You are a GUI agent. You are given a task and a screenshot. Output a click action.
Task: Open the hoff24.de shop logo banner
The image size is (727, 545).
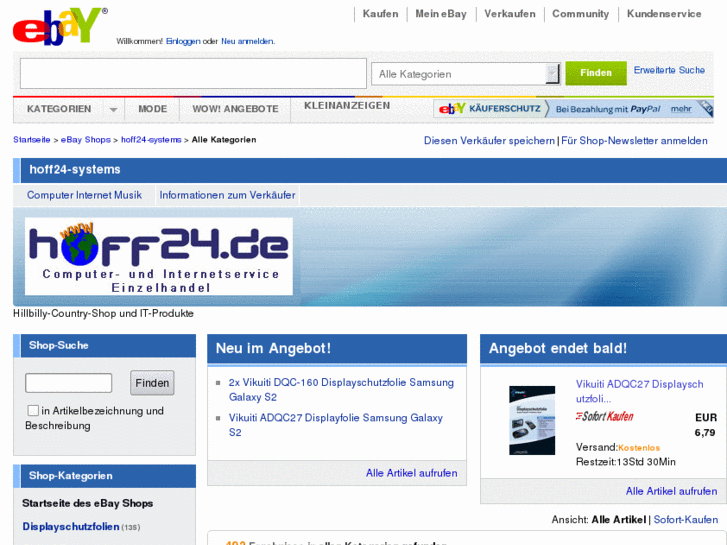(159, 256)
